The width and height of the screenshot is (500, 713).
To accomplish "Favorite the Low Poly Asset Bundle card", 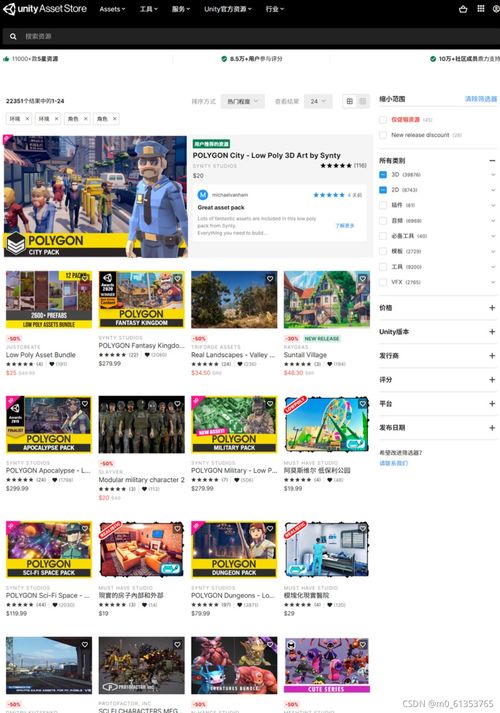I will [85, 278].
